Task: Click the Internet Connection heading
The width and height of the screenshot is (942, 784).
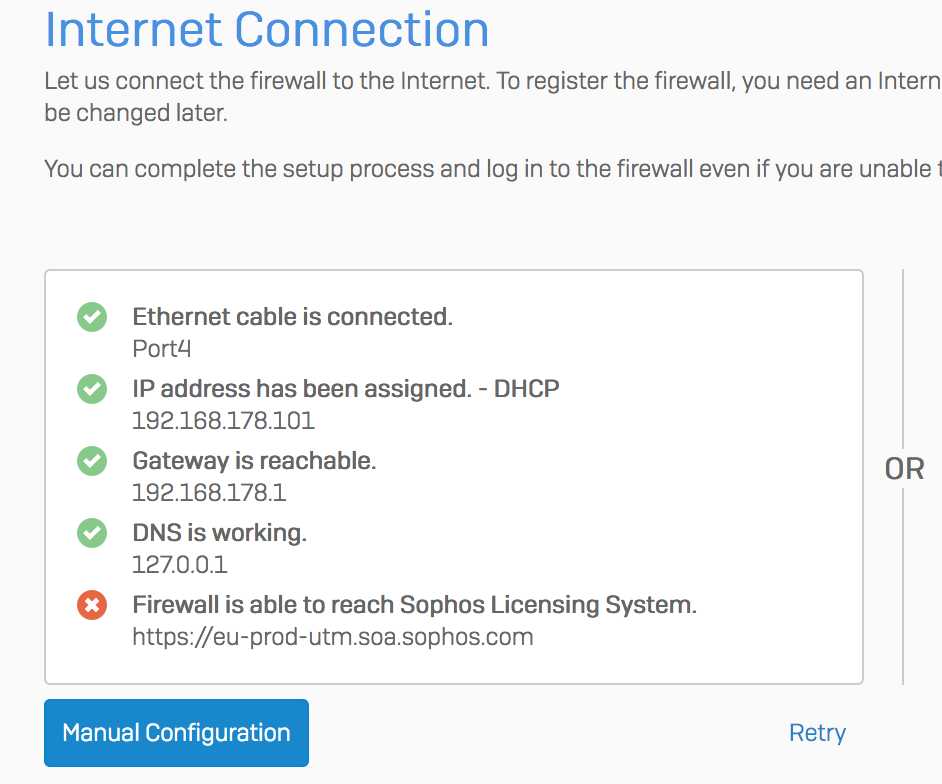Action: coord(267,30)
